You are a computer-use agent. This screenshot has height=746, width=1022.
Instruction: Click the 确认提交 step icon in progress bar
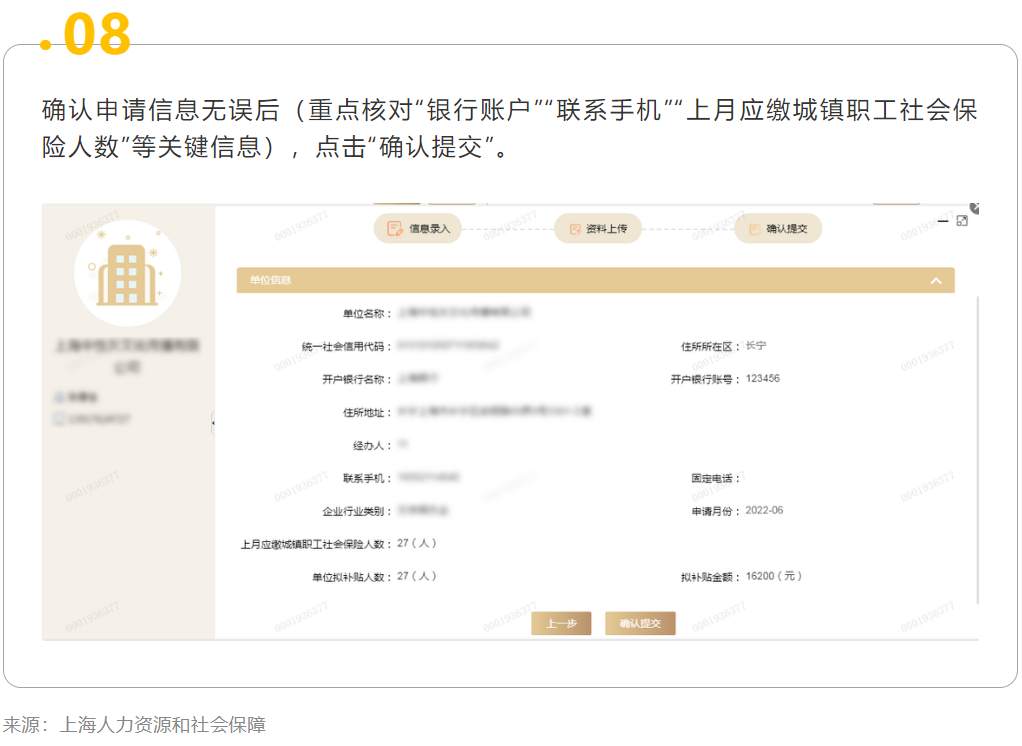pos(754,229)
